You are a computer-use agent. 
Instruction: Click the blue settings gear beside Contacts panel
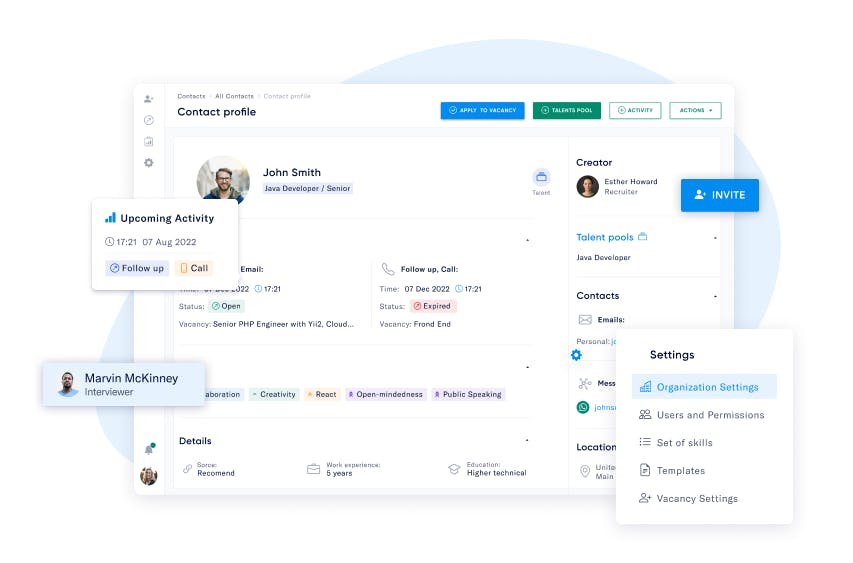click(x=576, y=355)
